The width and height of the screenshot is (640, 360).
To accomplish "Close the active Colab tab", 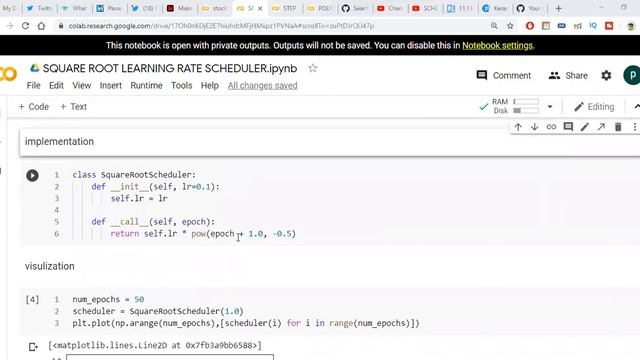I will [x=260, y=8].
